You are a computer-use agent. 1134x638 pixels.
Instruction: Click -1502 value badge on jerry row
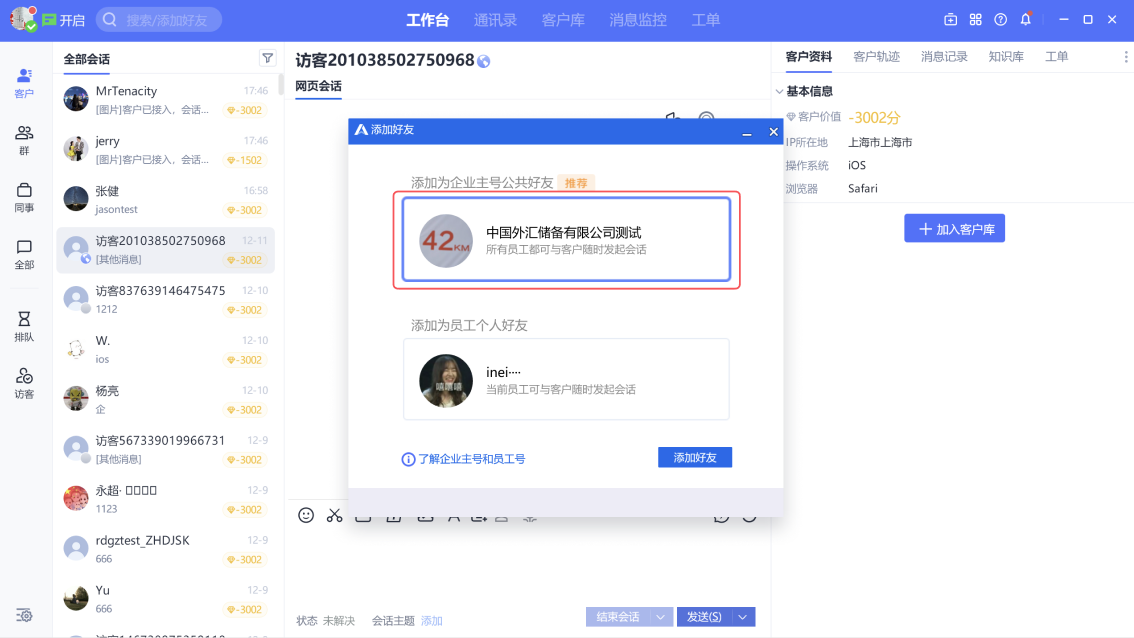point(244,160)
